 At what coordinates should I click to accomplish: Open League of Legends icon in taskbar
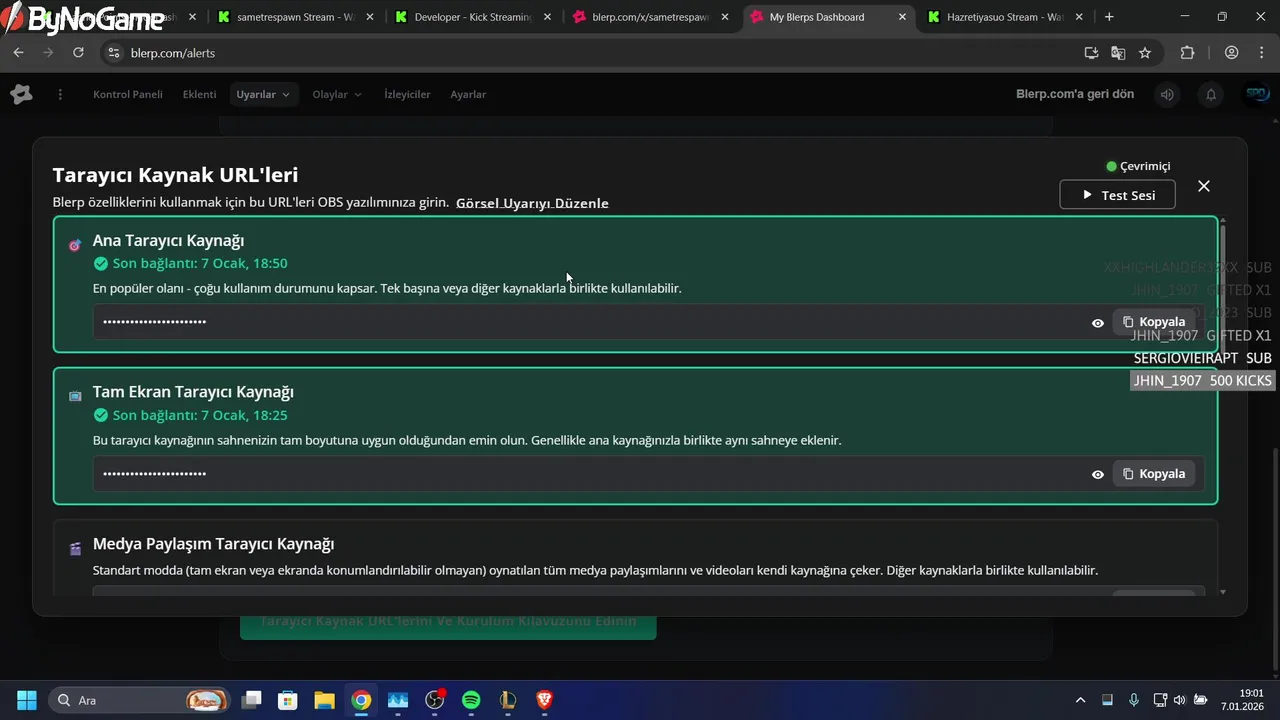click(x=508, y=700)
